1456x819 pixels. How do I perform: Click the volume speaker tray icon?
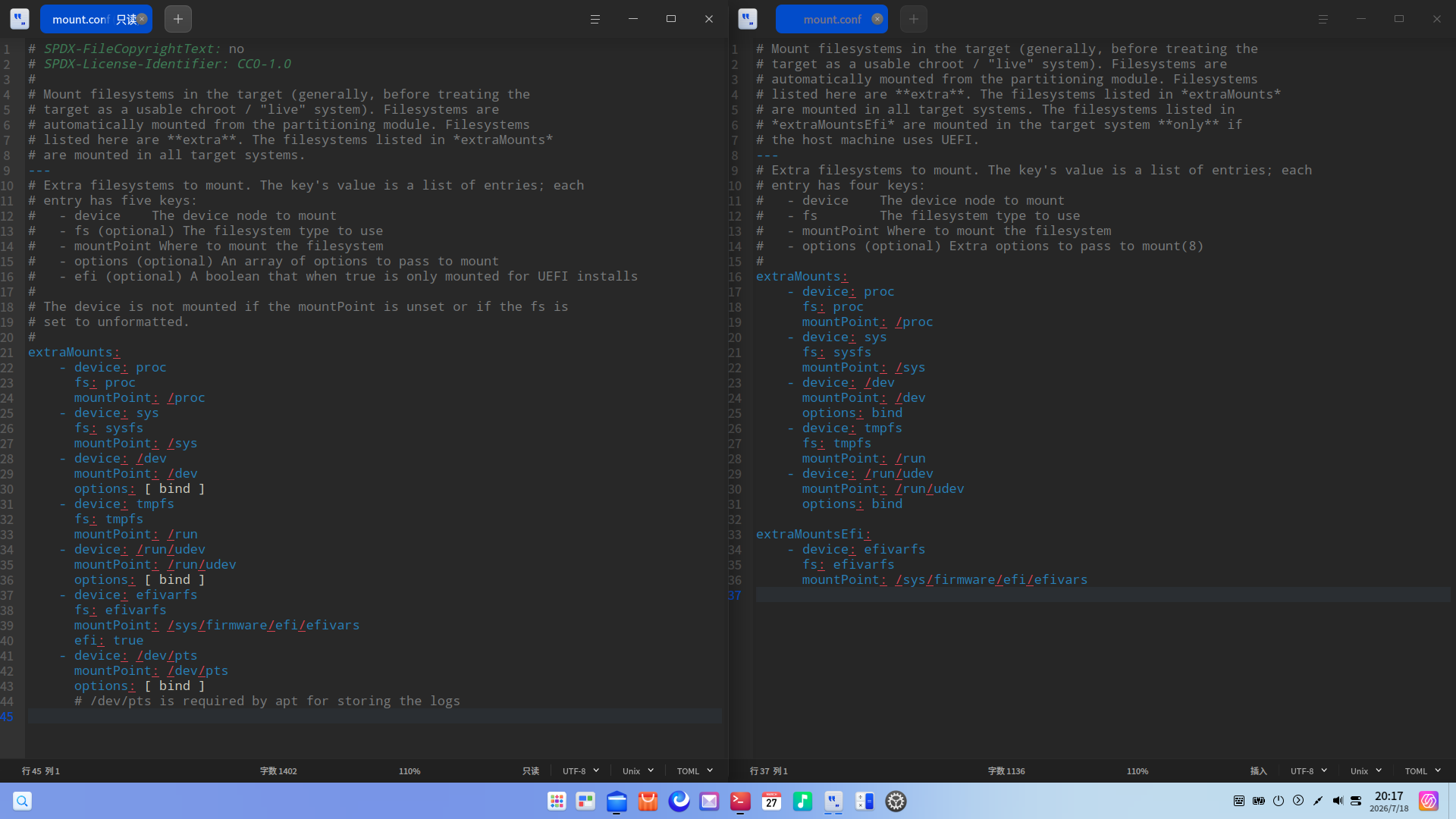1338,801
